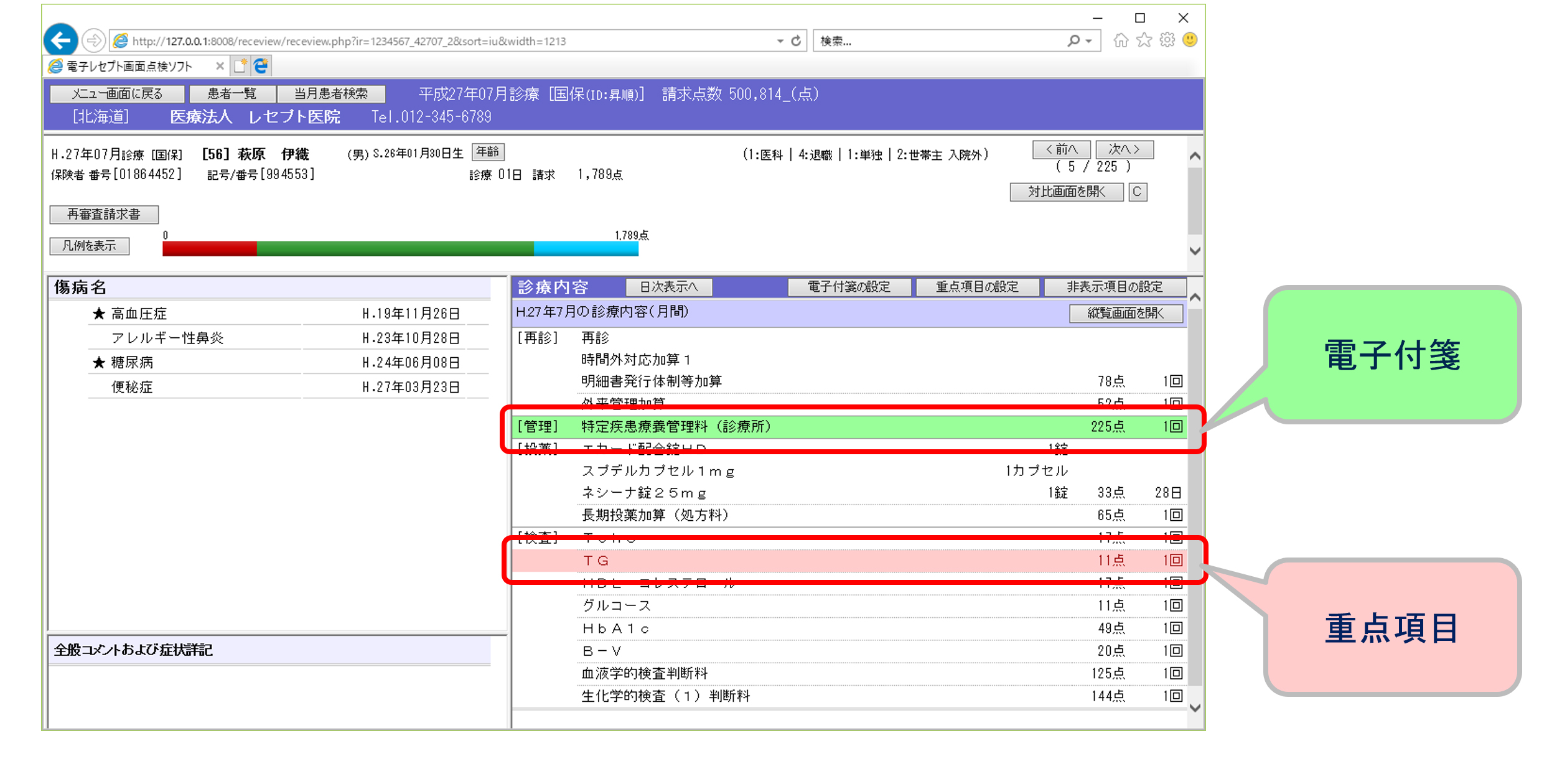Open 電子付箋の設定 settings
Screen dimensions: 1557x784
849,287
